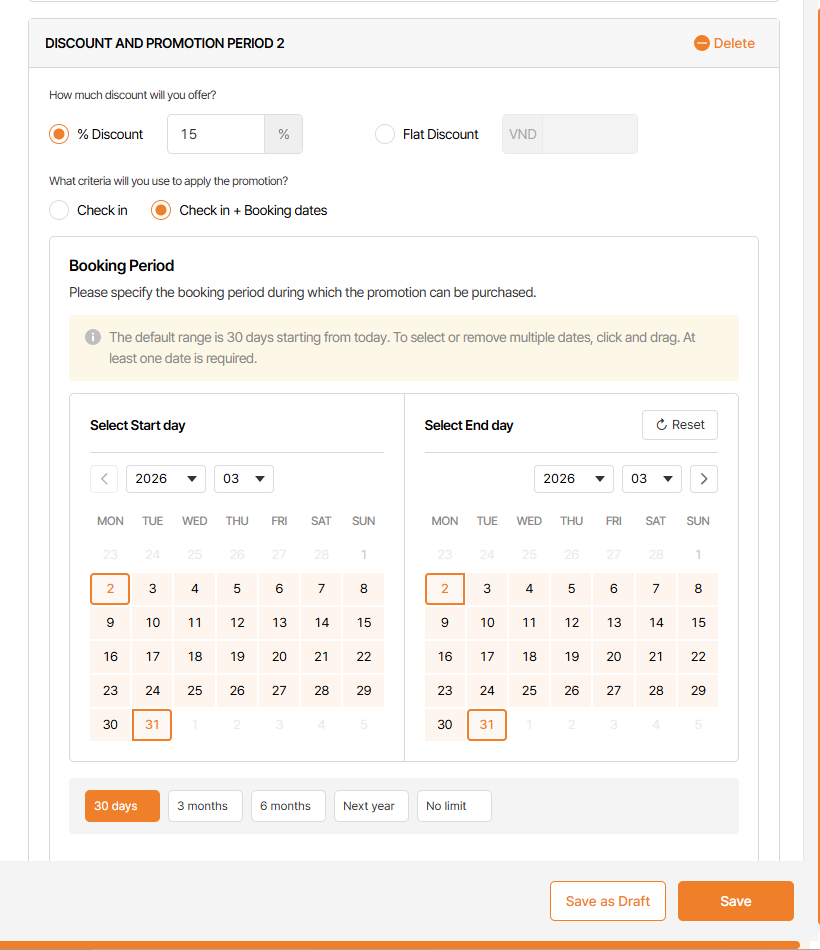Select Check in + Booking dates option

pos(161,210)
